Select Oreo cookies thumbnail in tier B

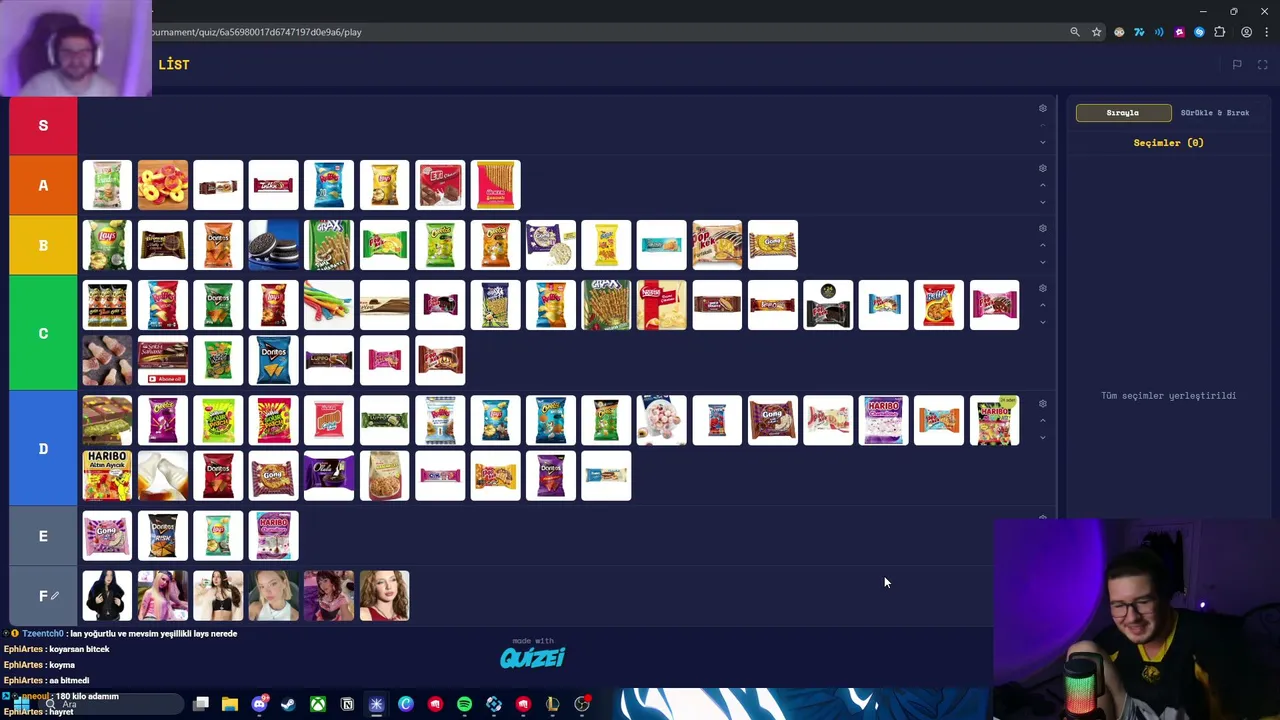273,245
